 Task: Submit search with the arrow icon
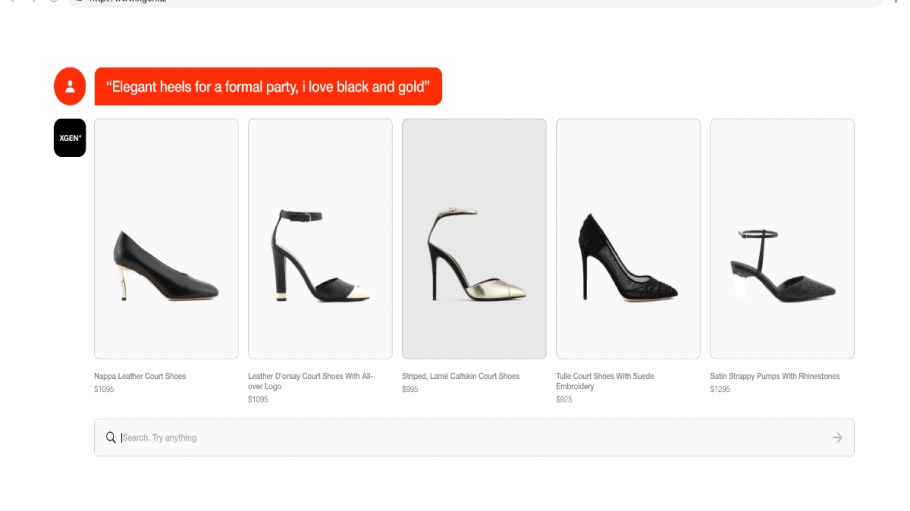(837, 437)
